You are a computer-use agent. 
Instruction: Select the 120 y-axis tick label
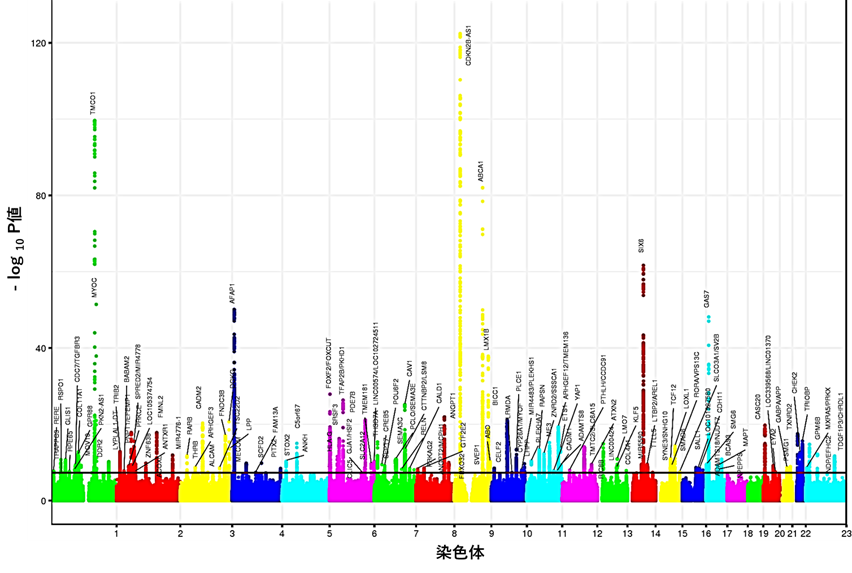pos(40,42)
